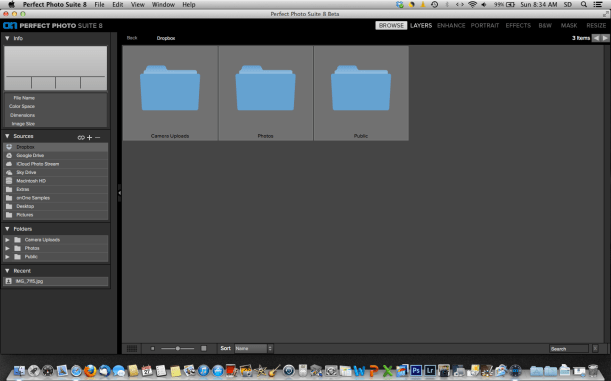
Task: Click Camera Uploads label in Folders tree
Action: pos(42,240)
